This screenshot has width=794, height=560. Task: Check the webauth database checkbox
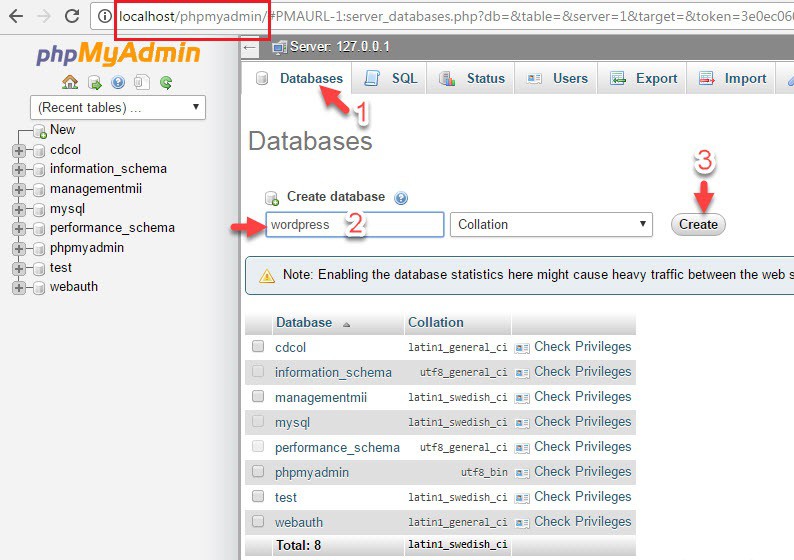(x=258, y=521)
